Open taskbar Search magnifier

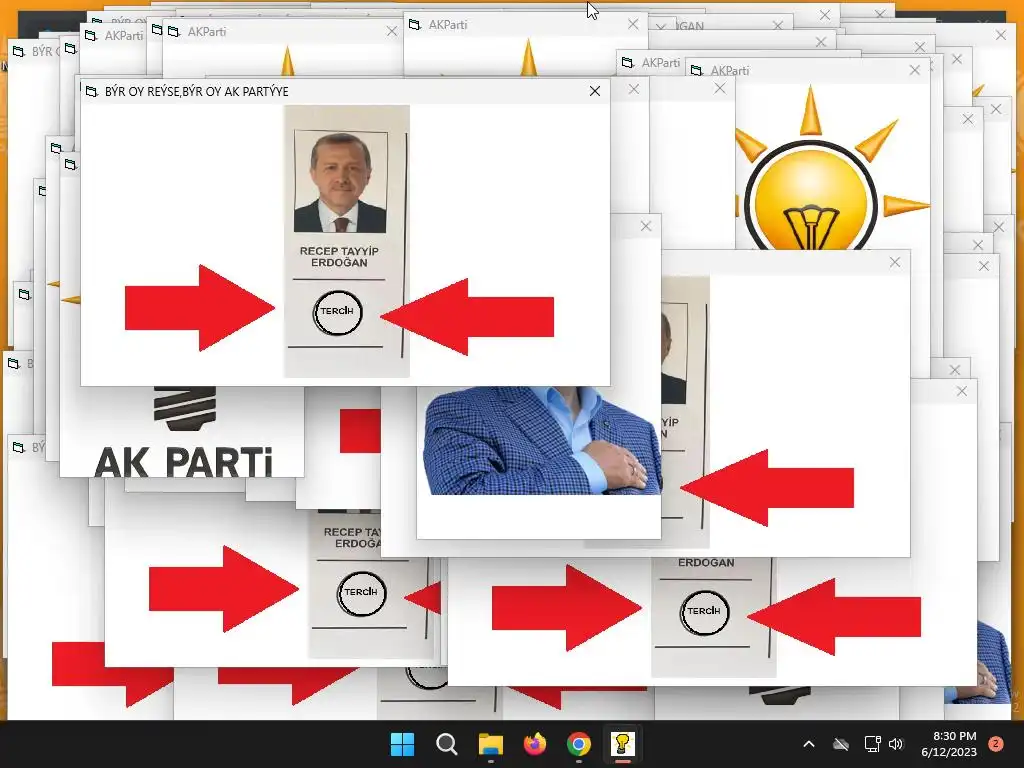click(447, 744)
